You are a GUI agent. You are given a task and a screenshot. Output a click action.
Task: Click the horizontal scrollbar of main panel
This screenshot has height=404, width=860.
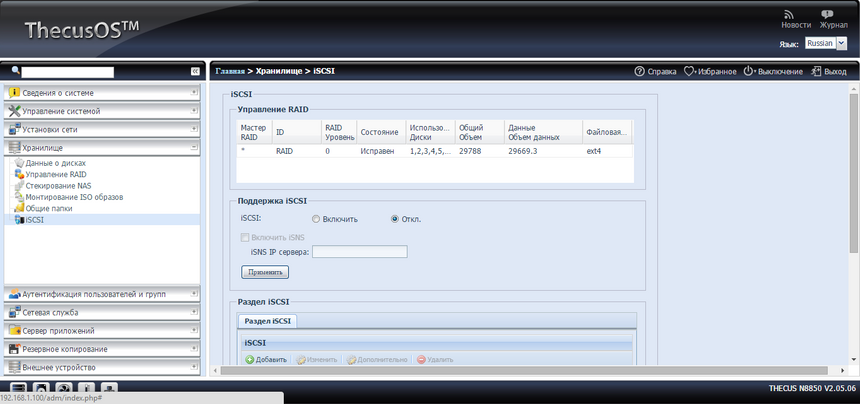pyautogui.click(x=523, y=371)
